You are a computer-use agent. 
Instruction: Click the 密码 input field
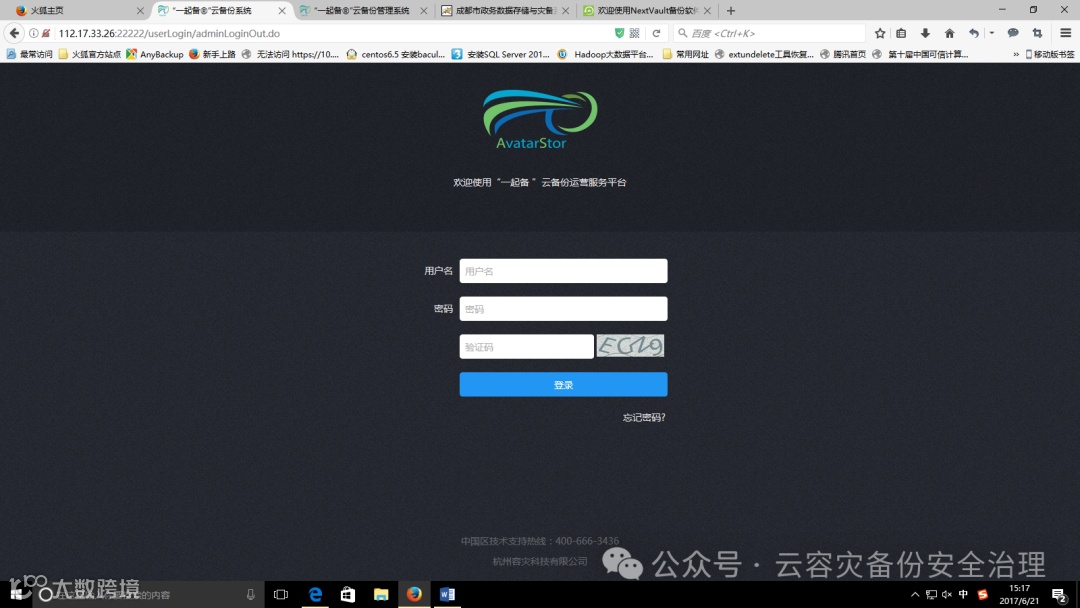[563, 308]
